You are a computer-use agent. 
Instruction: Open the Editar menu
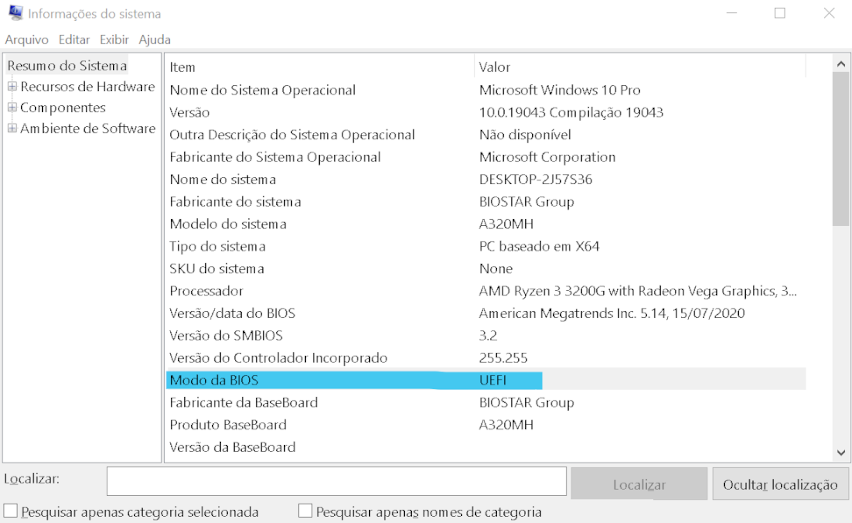[74, 40]
